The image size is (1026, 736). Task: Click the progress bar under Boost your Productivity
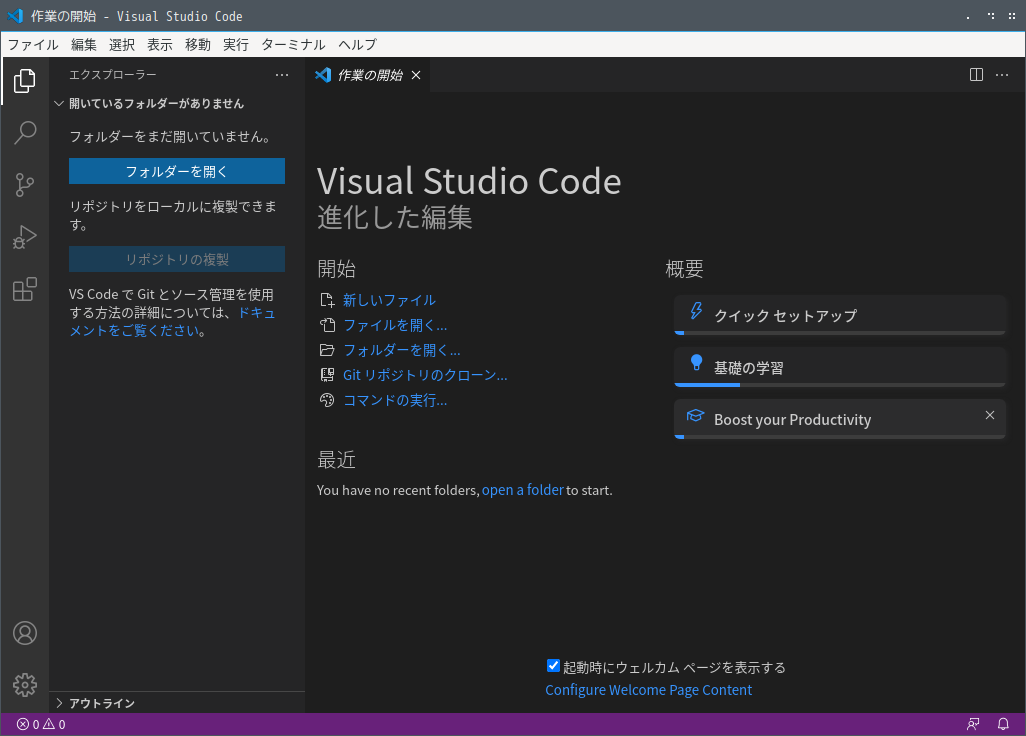[x=840, y=437]
